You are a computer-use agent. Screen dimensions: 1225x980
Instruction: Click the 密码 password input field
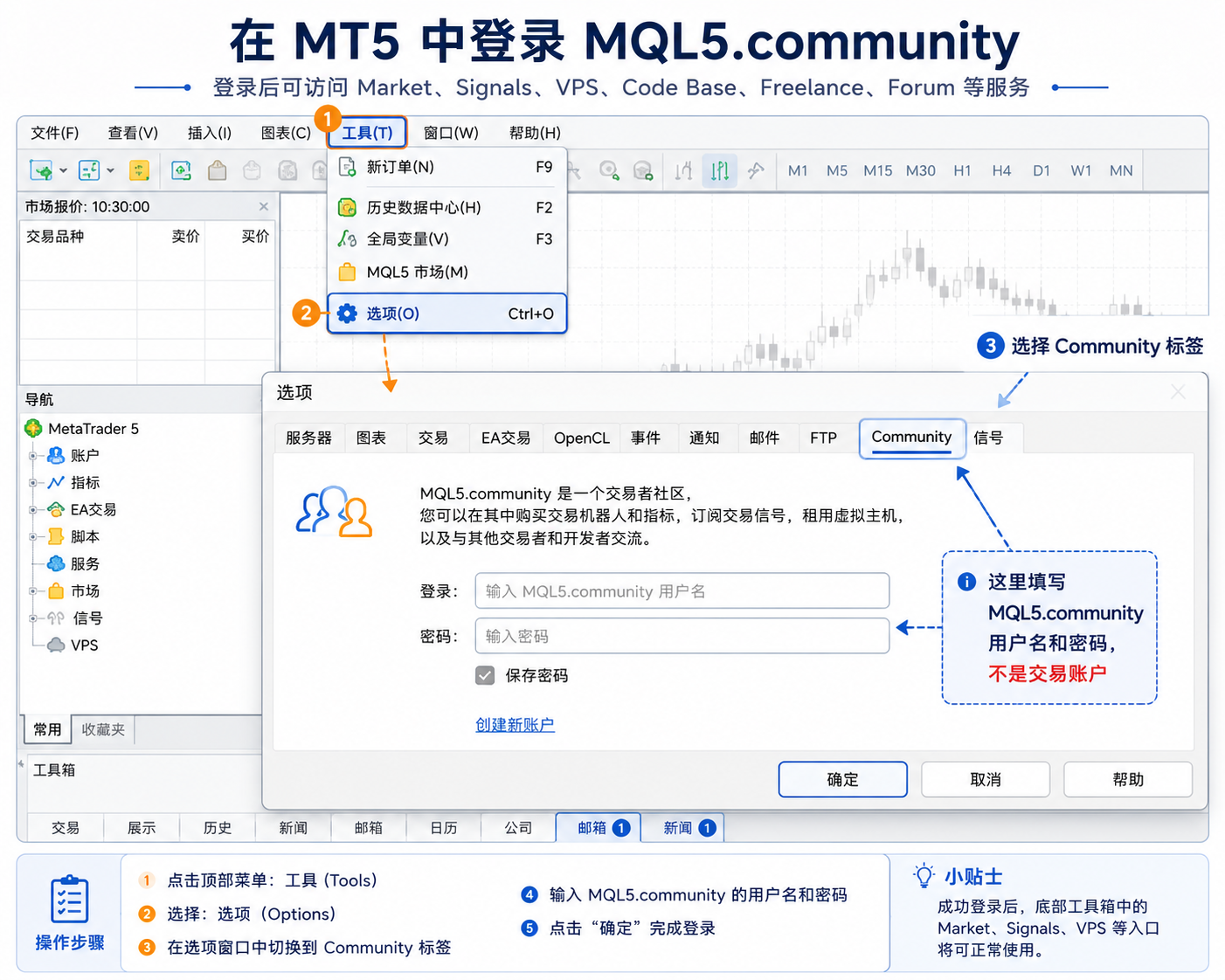(682, 636)
